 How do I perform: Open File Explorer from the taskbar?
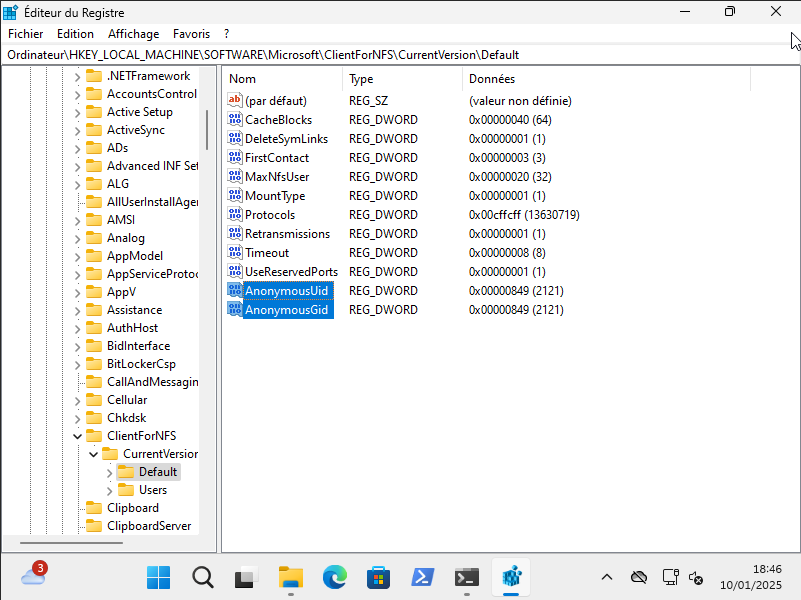(291, 578)
